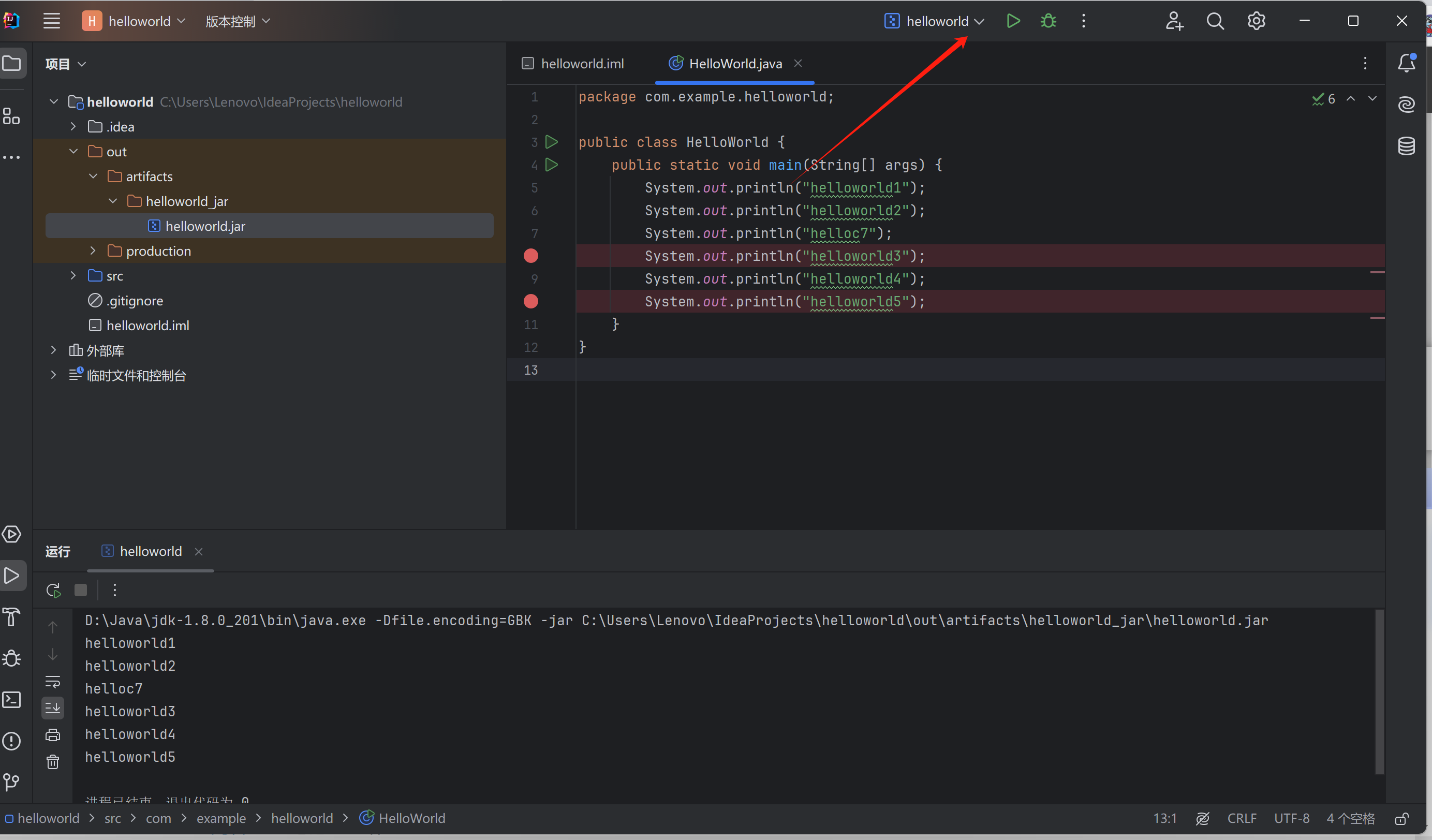Toggle scroll to end in the console
The image size is (1432, 840).
53,708
